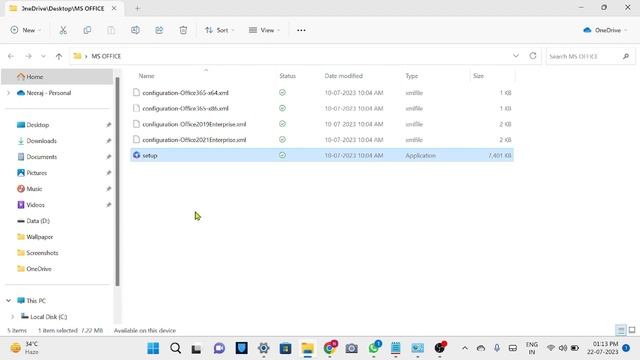Click the Back navigation arrow
640x360 pixels.
point(11,56)
